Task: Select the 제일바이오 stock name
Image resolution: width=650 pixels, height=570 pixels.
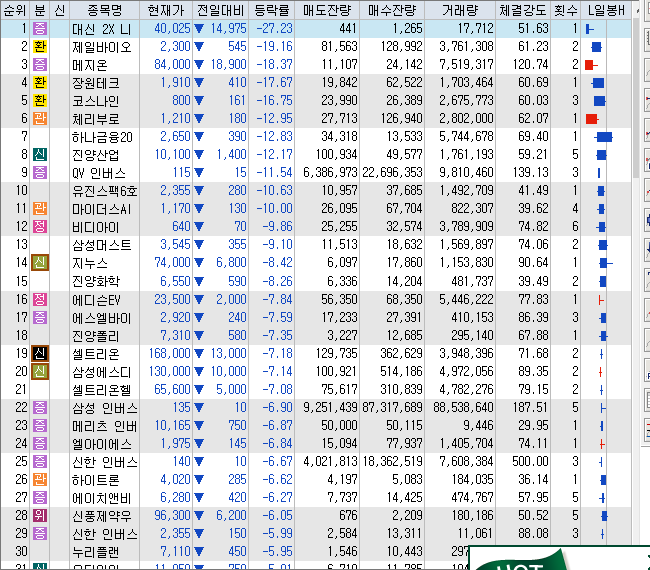Action: tap(102, 47)
